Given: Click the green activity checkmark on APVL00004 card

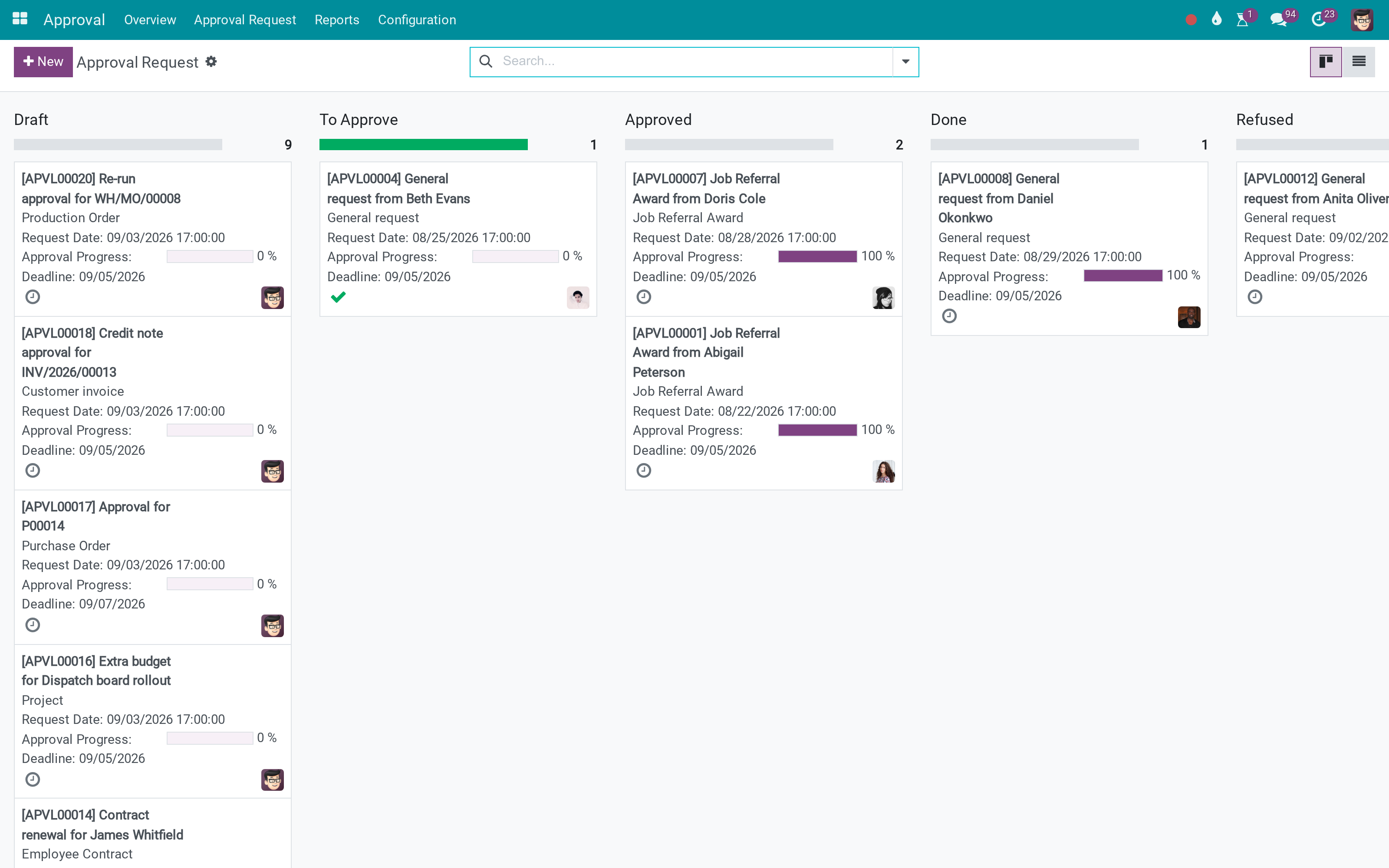Looking at the screenshot, I should point(339,297).
